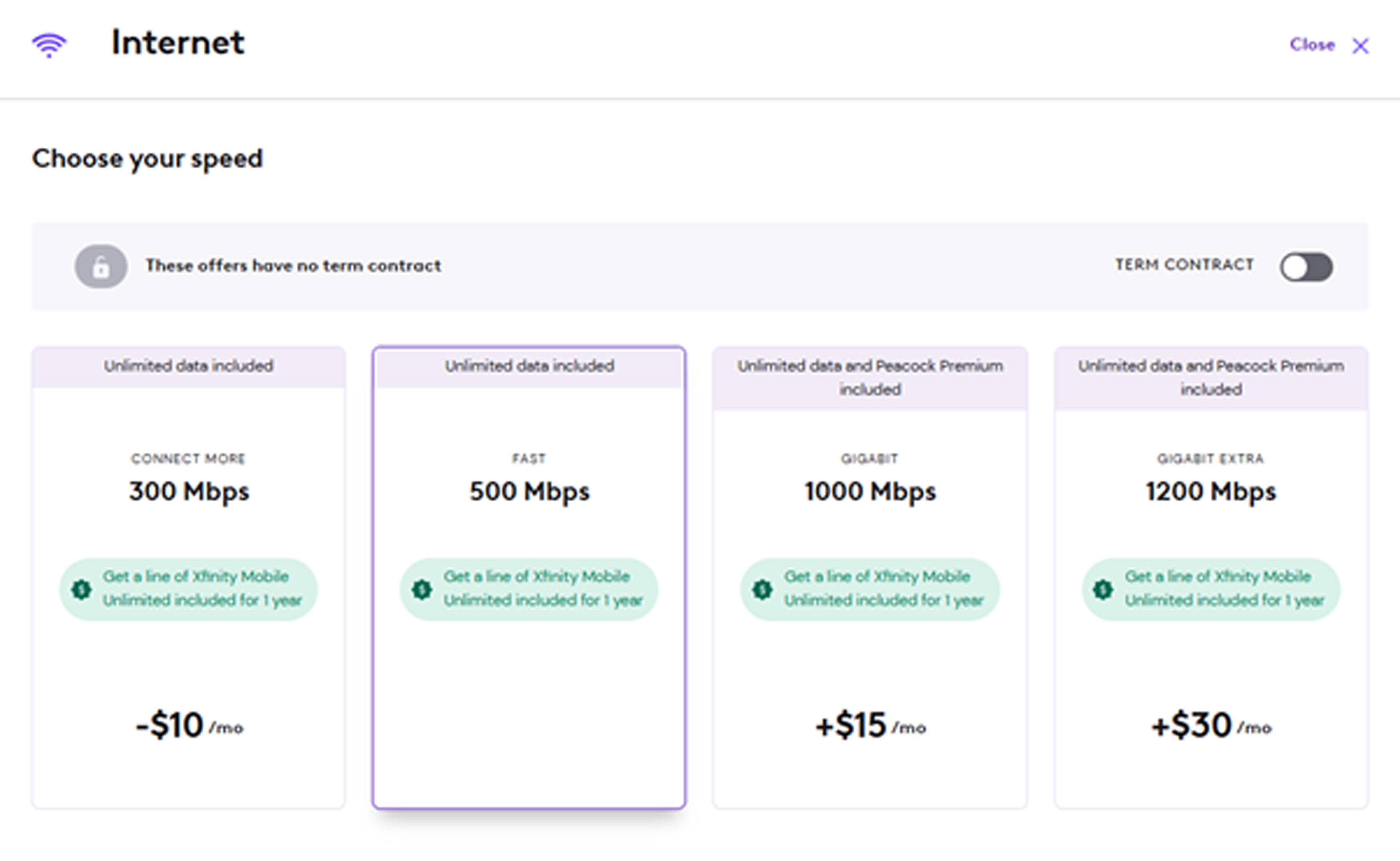The image size is (1400, 861).
Task: Click the green badge icon in 1000 Mbps card
Action: (762, 589)
